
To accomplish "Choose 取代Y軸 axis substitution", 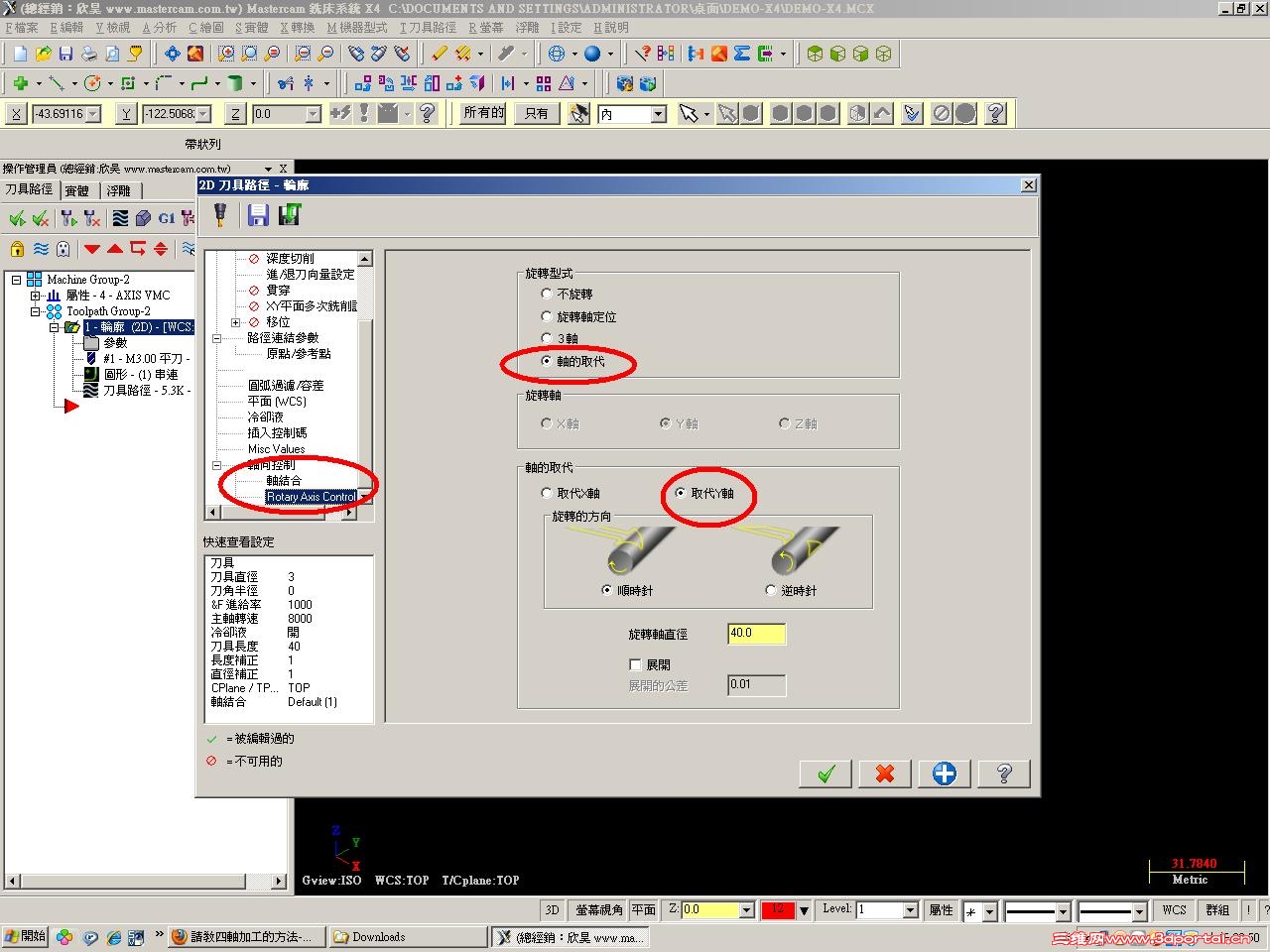I will pyautogui.click(x=680, y=493).
